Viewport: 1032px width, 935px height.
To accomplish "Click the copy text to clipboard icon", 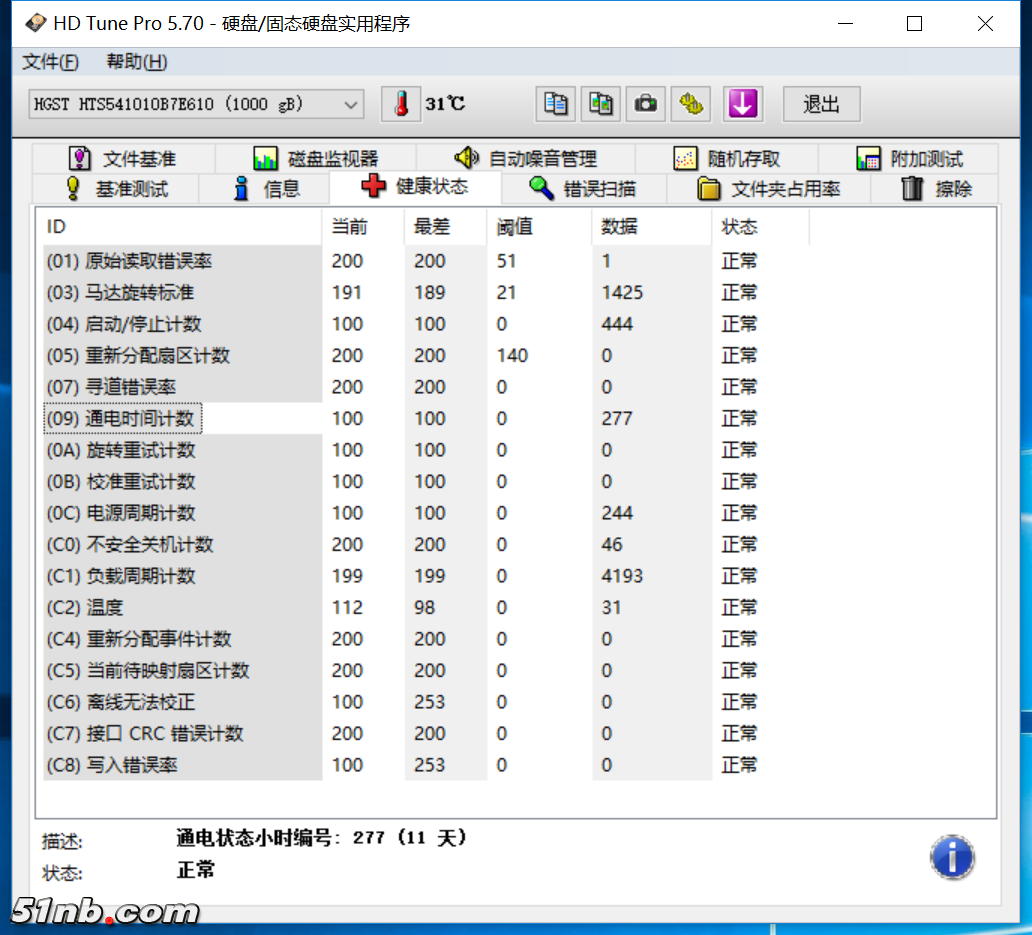I will (x=556, y=104).
